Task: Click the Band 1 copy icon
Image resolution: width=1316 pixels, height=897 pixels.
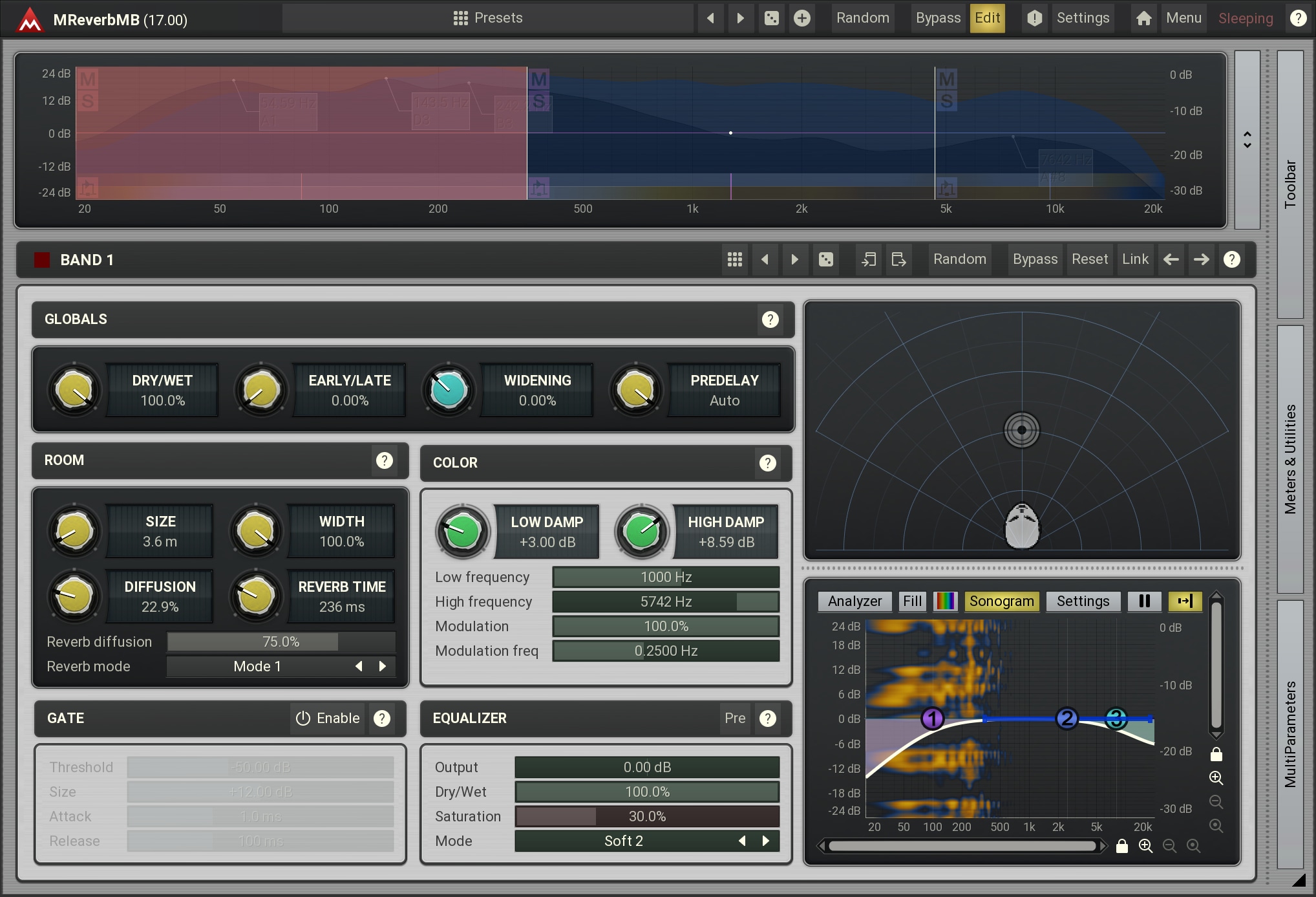Action: pyautogui.click(x=869, y=259)
